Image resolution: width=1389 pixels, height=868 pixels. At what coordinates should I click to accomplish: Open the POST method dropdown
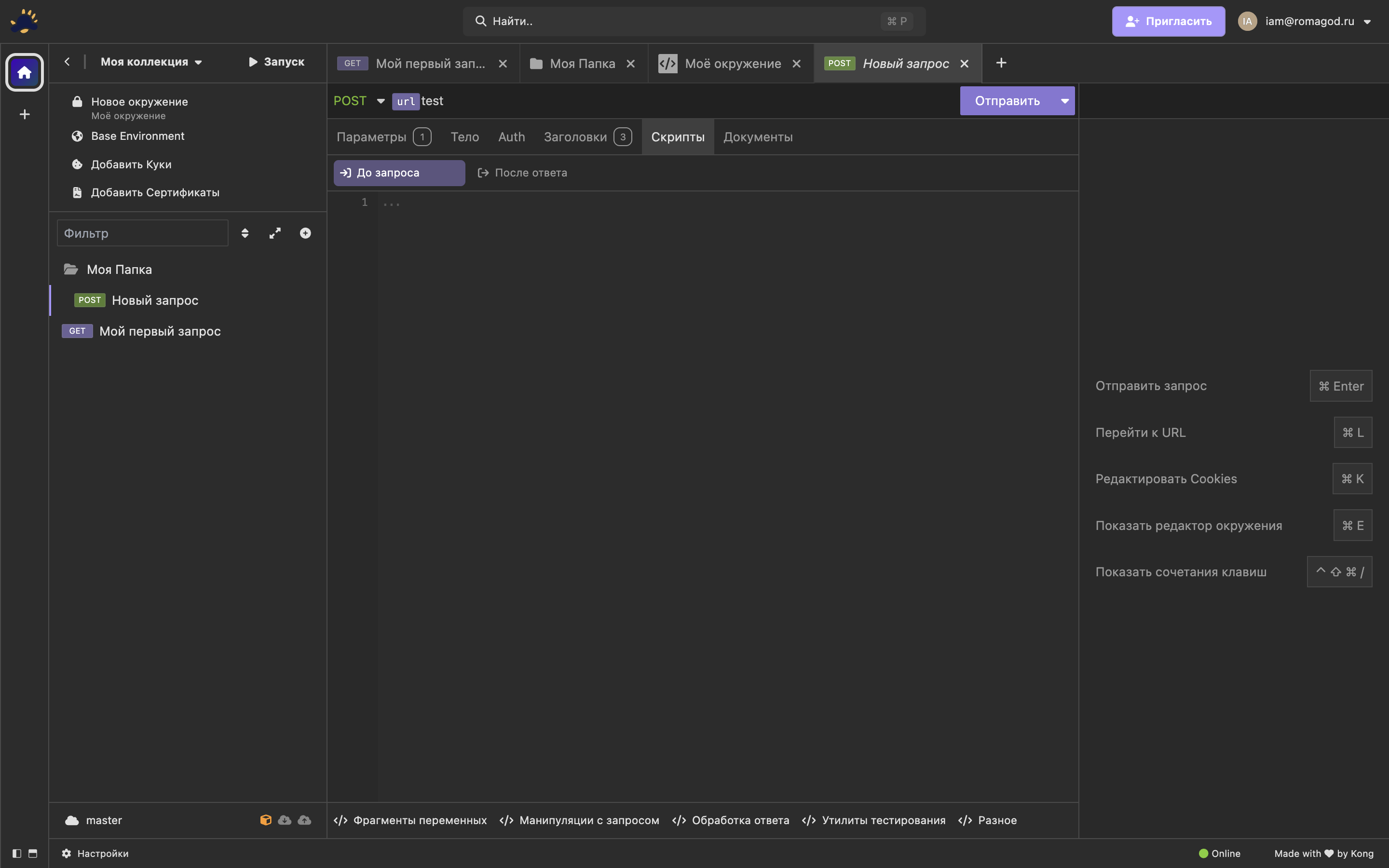359,100
